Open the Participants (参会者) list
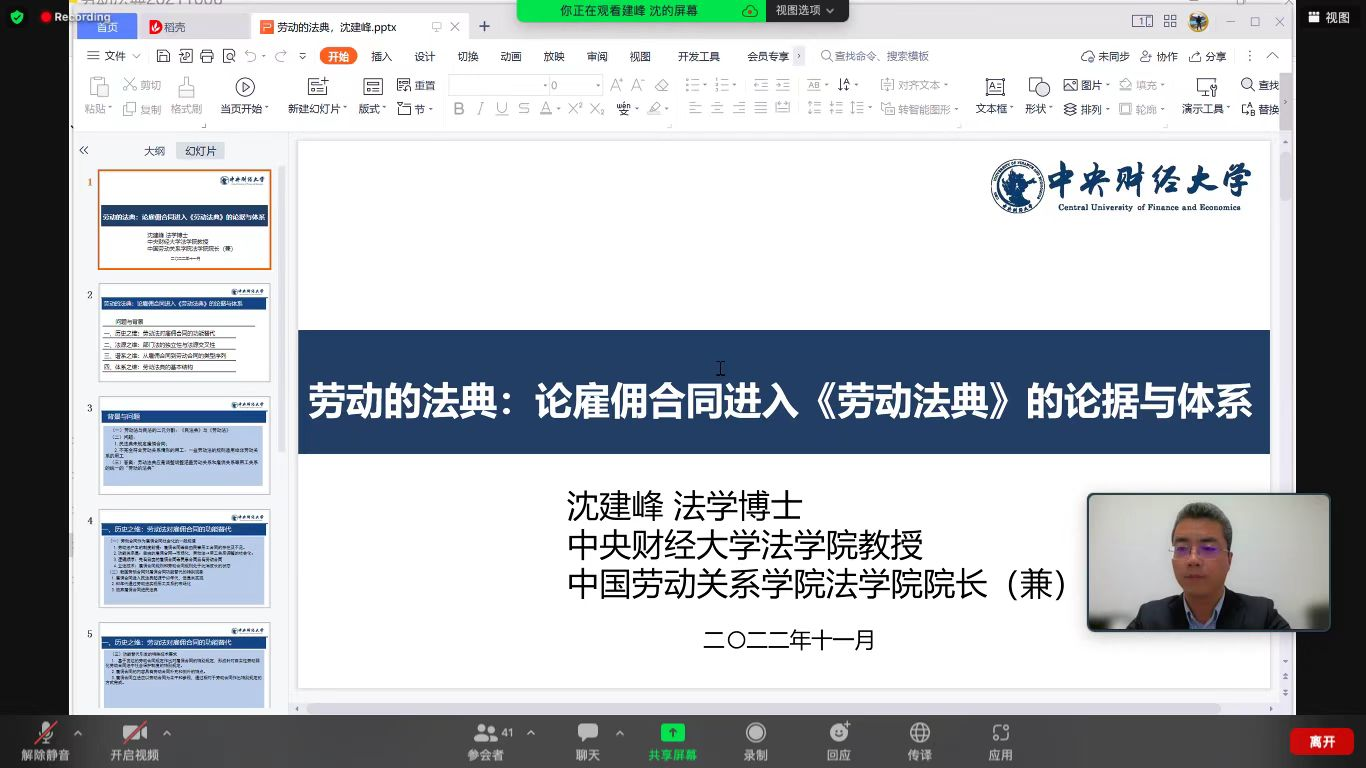The height and width of the screenshot is (768, 1366). (487, 733)
